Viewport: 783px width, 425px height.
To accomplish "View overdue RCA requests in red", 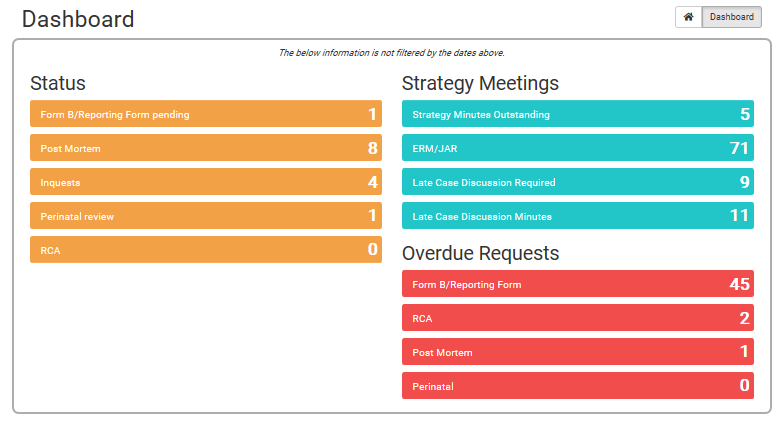I will (x=577, y=318).
